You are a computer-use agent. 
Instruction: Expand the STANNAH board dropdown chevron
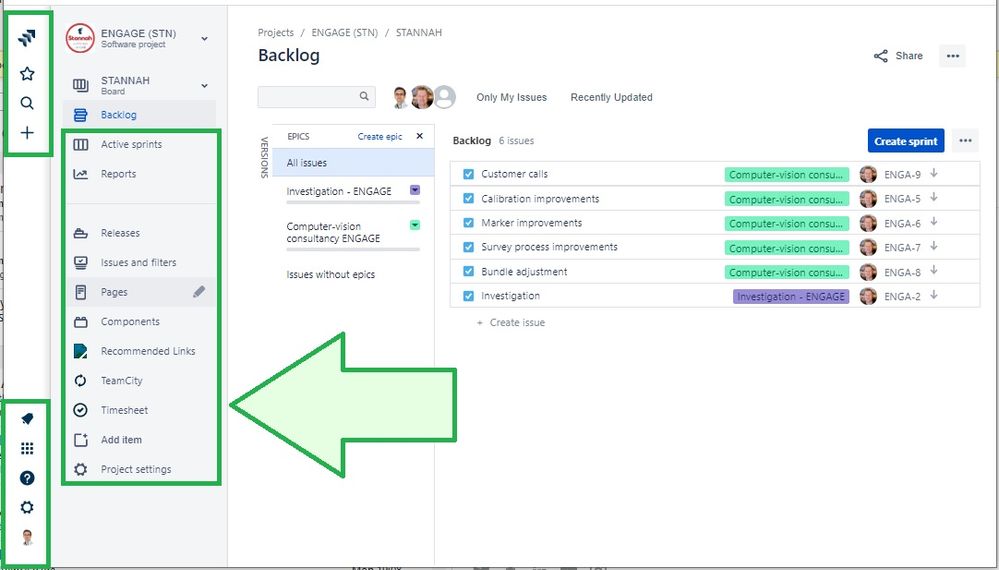(205, 85)
